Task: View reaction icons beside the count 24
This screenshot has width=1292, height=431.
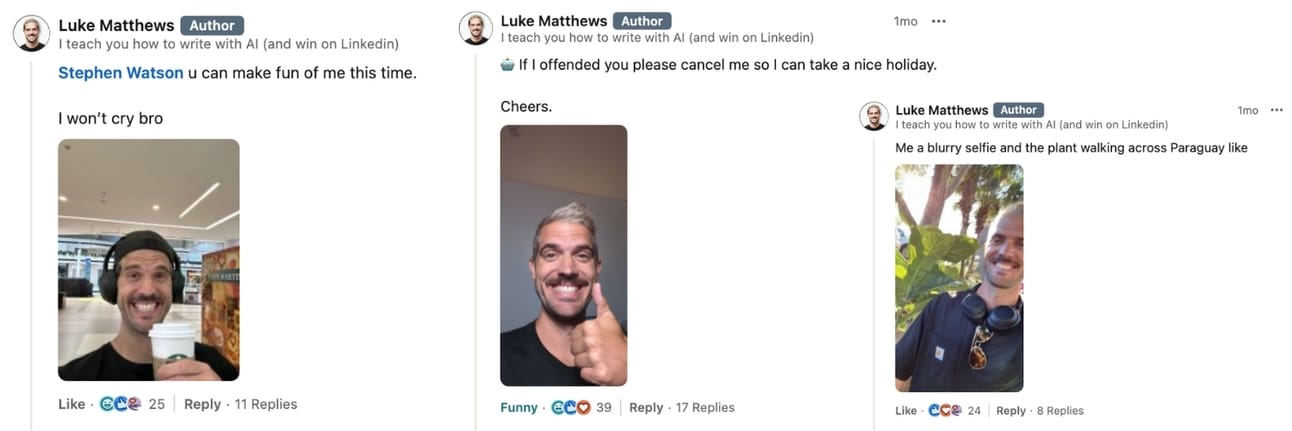Action: tap(945, 410)
